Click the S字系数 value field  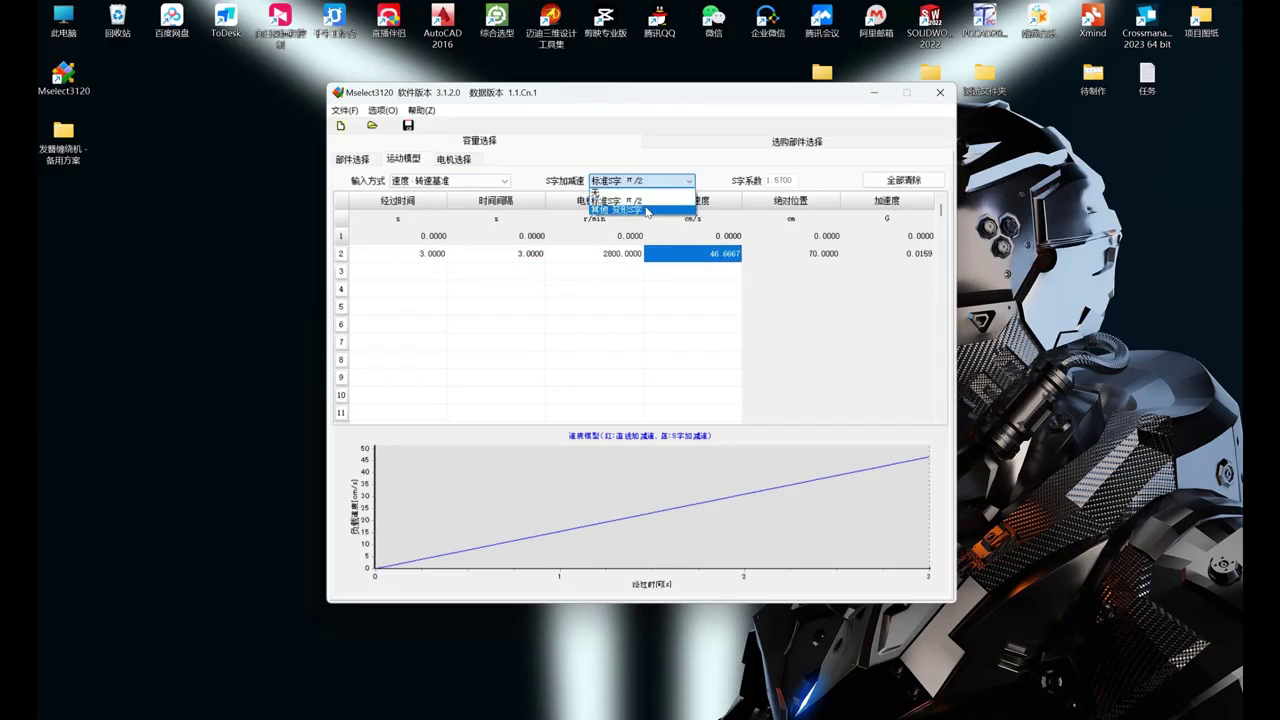pos(790,181)
